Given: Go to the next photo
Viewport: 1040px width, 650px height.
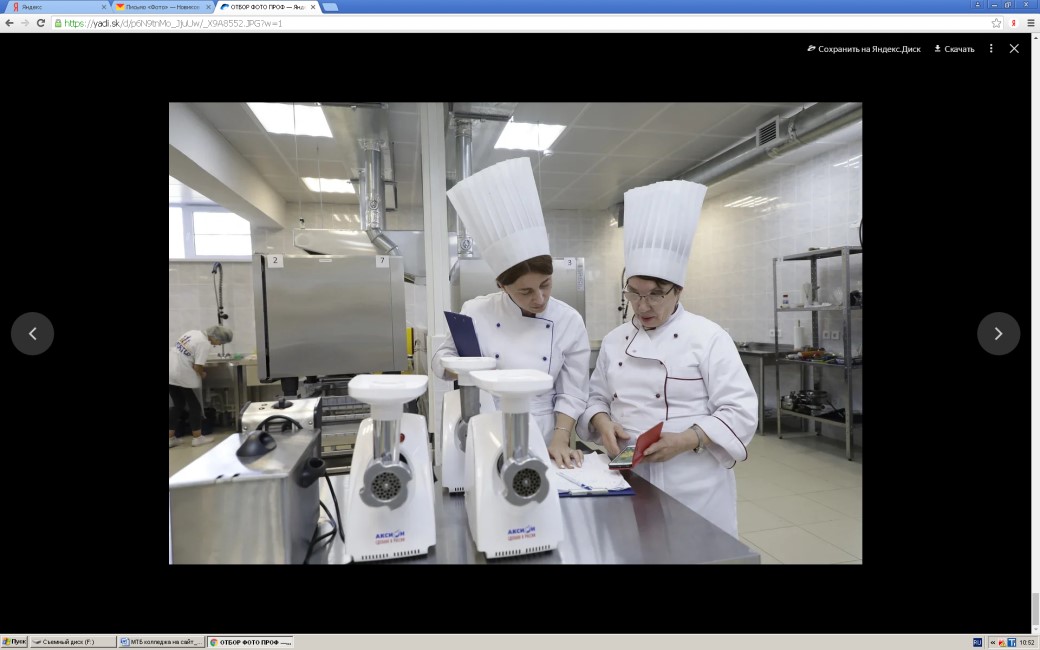Looking at the screenshot, I should [x=998, y=334].
